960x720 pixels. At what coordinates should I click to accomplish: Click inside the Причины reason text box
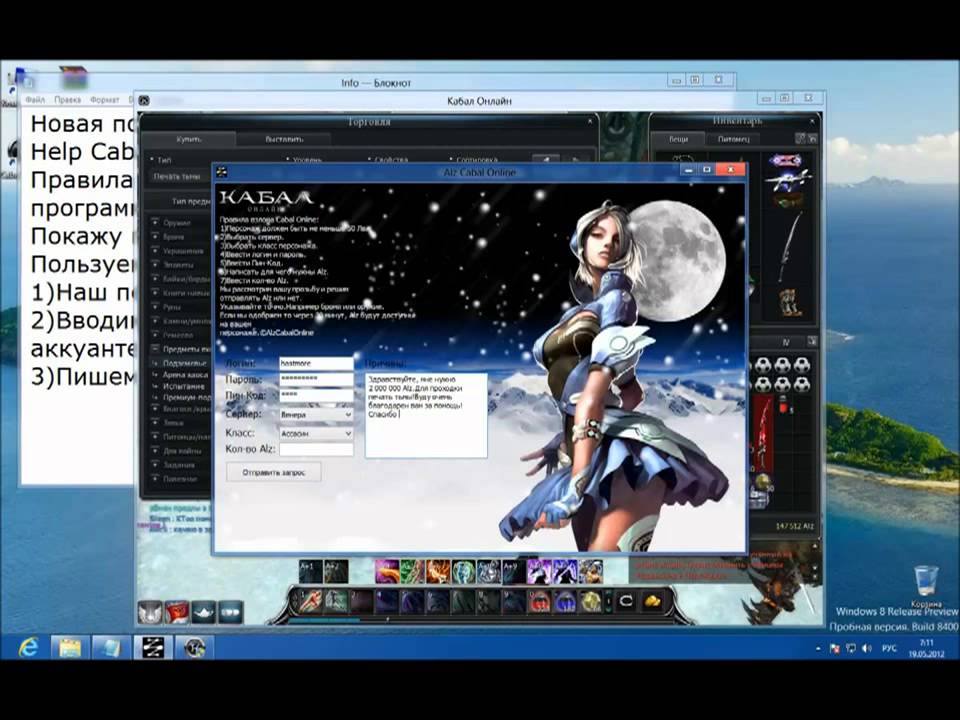coord(426,414)
